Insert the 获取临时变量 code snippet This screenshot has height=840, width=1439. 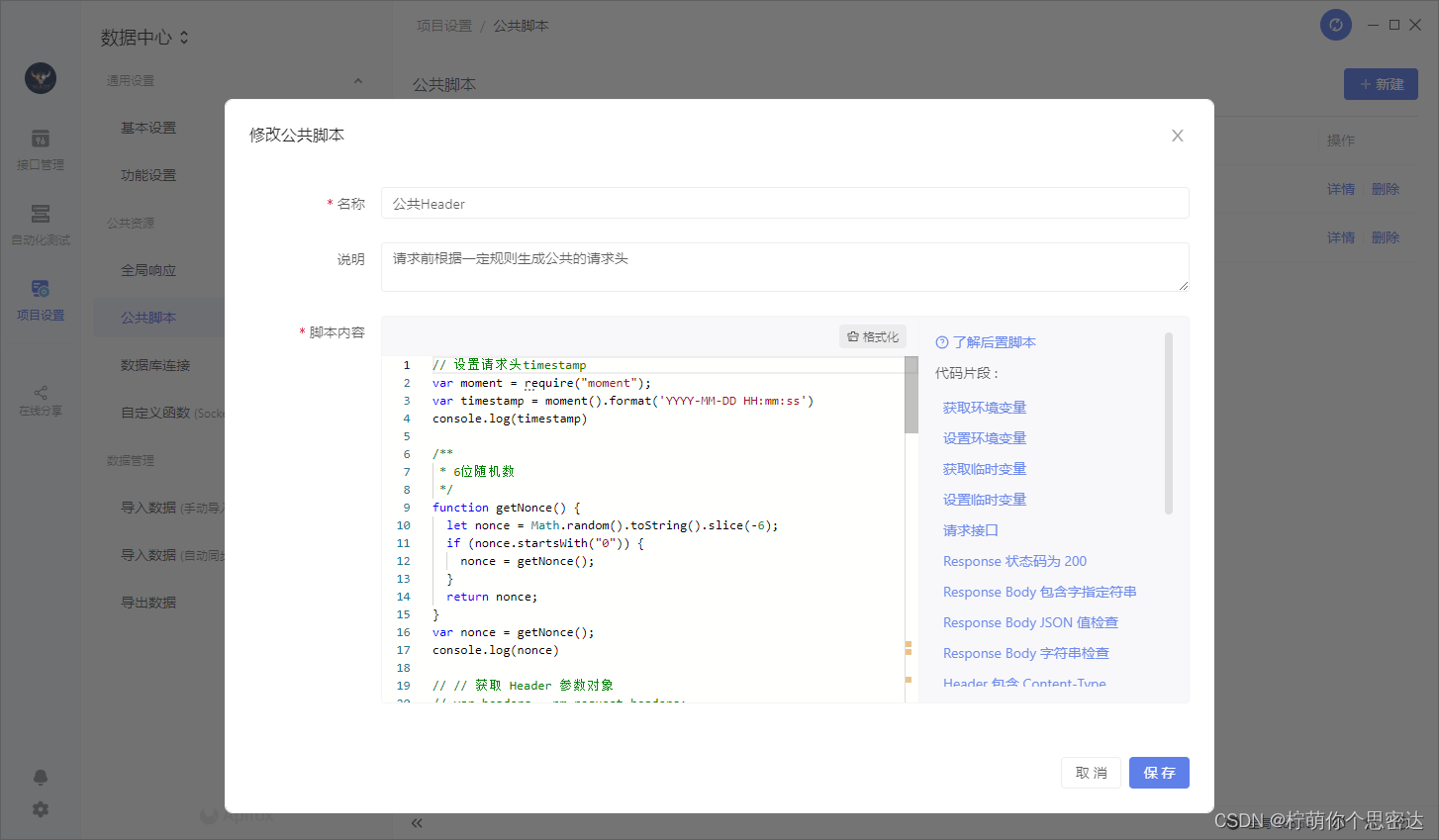click(x=984, y=469)
